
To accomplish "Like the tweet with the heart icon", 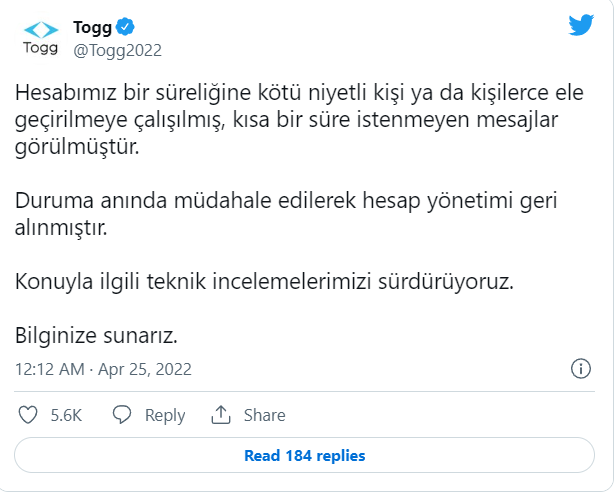I will point(29,415).
